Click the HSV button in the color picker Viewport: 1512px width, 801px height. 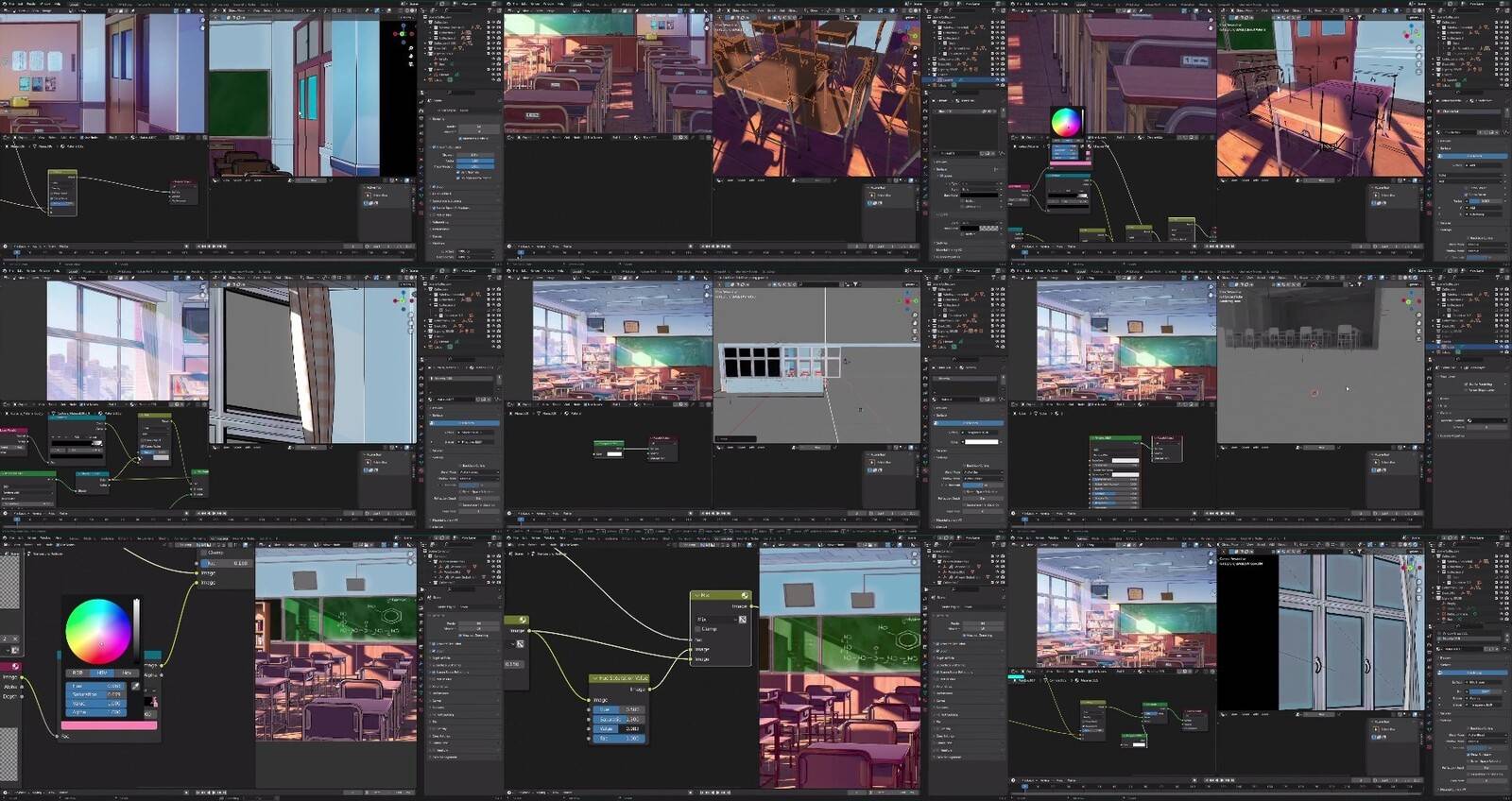[x=102, y=673]
